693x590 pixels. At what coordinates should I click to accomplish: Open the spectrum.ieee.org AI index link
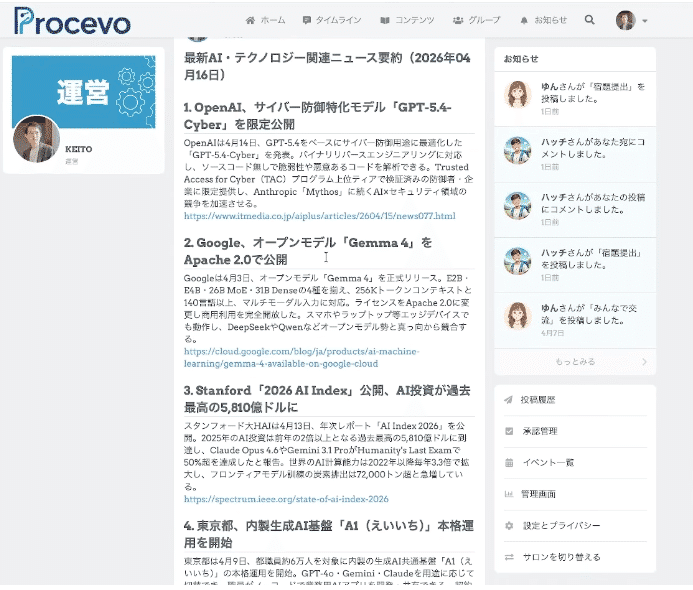[286, 499]
